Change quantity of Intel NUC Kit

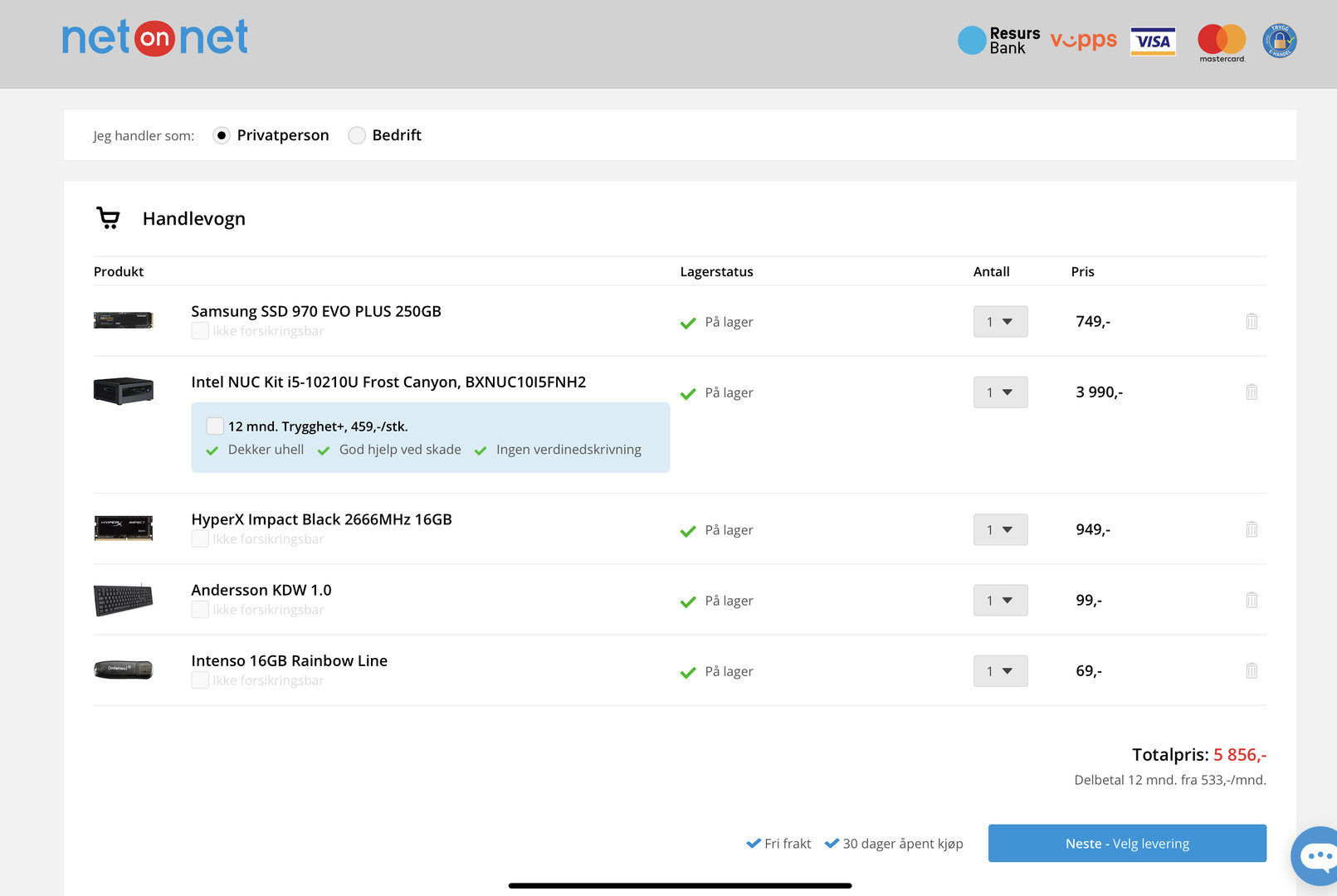pos(1000,392)
